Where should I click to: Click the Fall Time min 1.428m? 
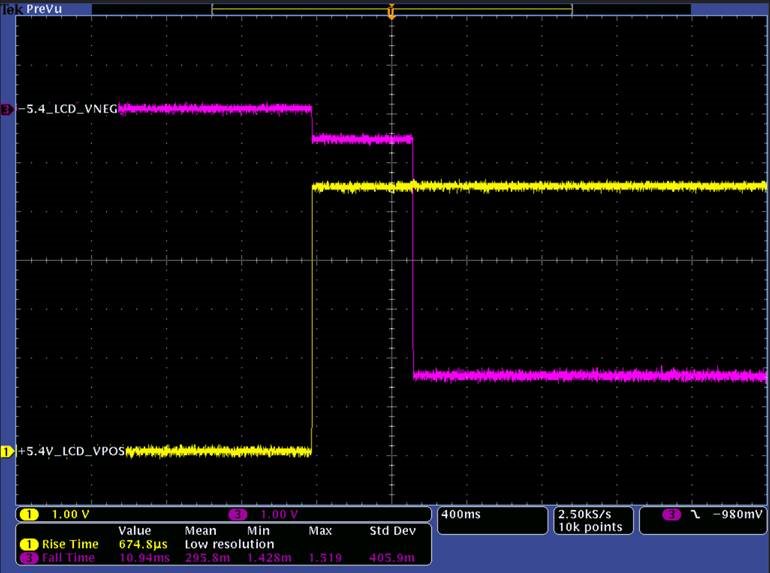click(x=269, y=558)
